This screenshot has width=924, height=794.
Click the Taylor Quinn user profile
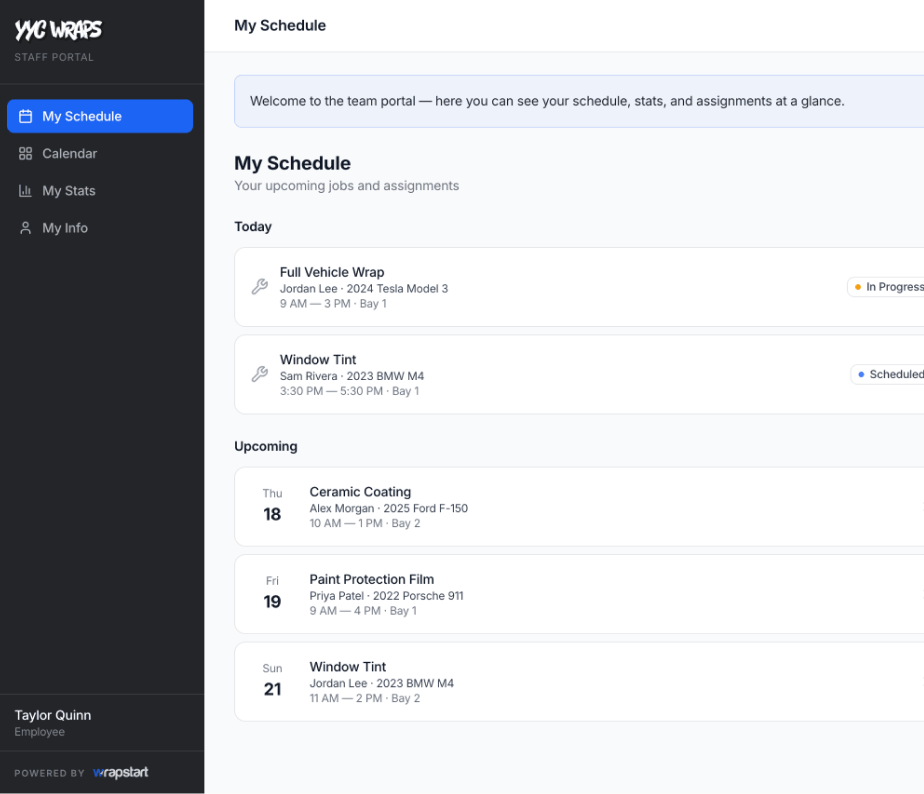pyautogui.click(x=53, y=723)
